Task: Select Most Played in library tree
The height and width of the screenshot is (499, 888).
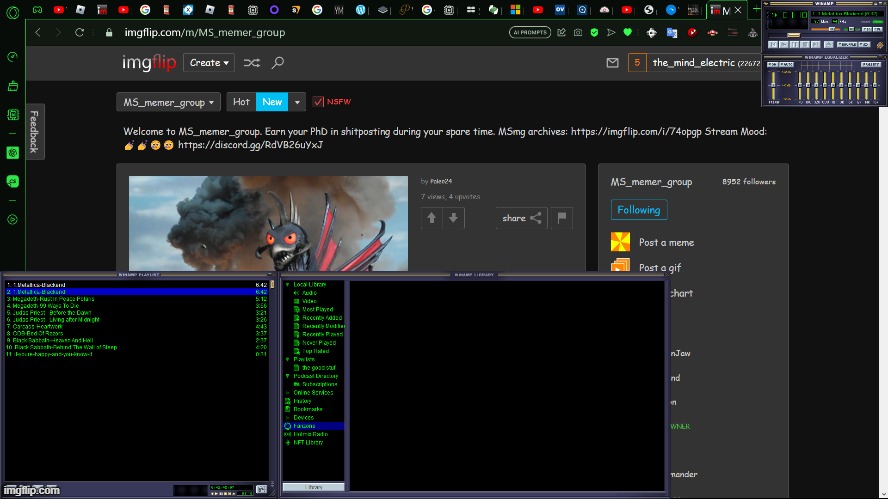Action: click(x=317, y=309)
